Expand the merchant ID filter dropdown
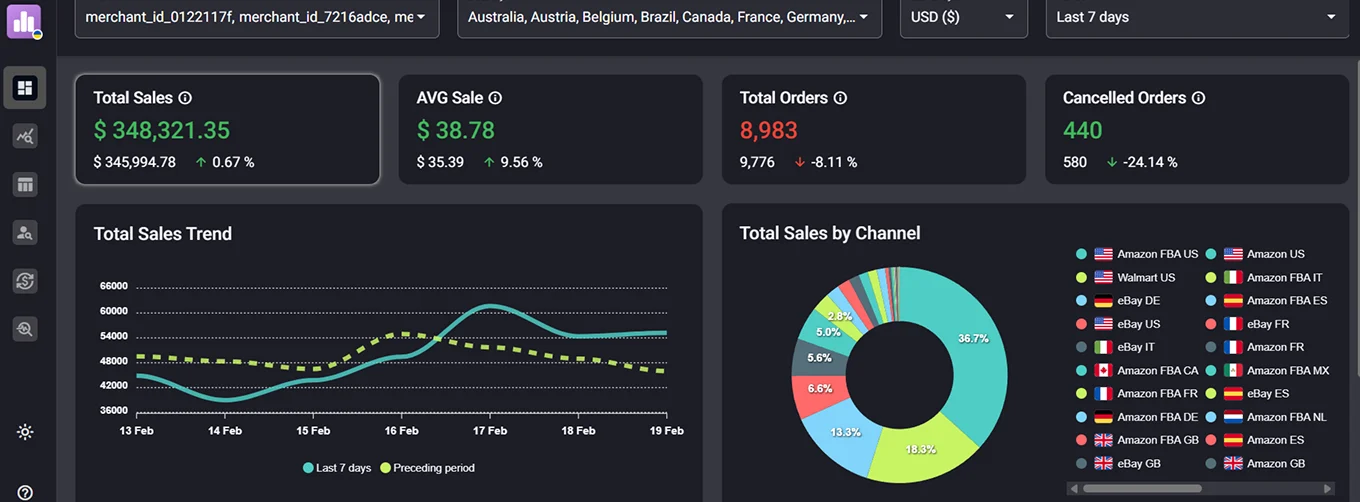The image size is (1360, 502). point(256,17)
